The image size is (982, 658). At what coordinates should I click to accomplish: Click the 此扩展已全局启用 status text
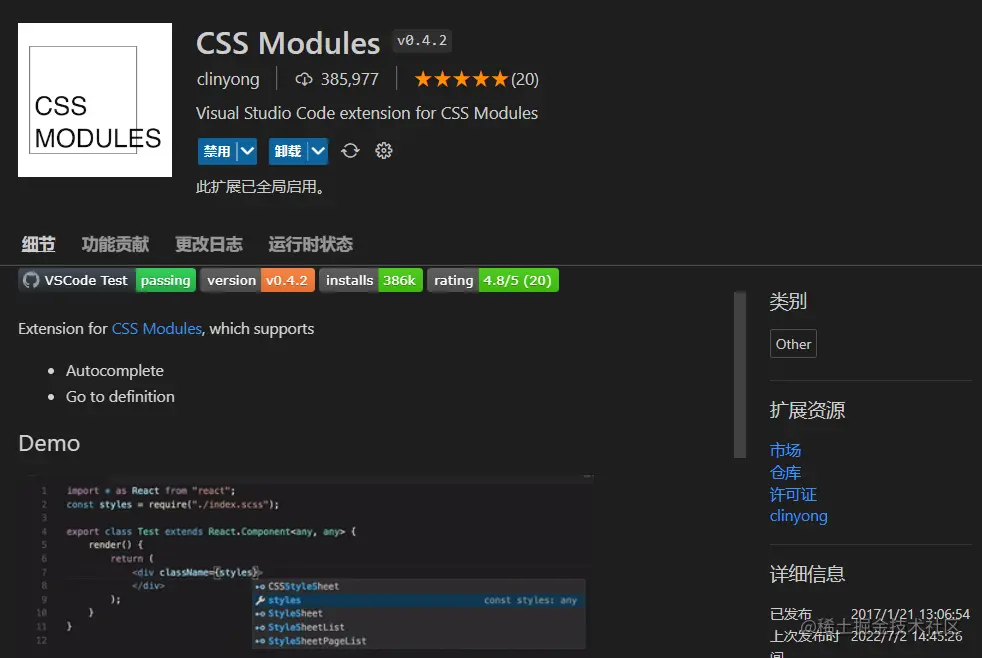tap(260, 187)
